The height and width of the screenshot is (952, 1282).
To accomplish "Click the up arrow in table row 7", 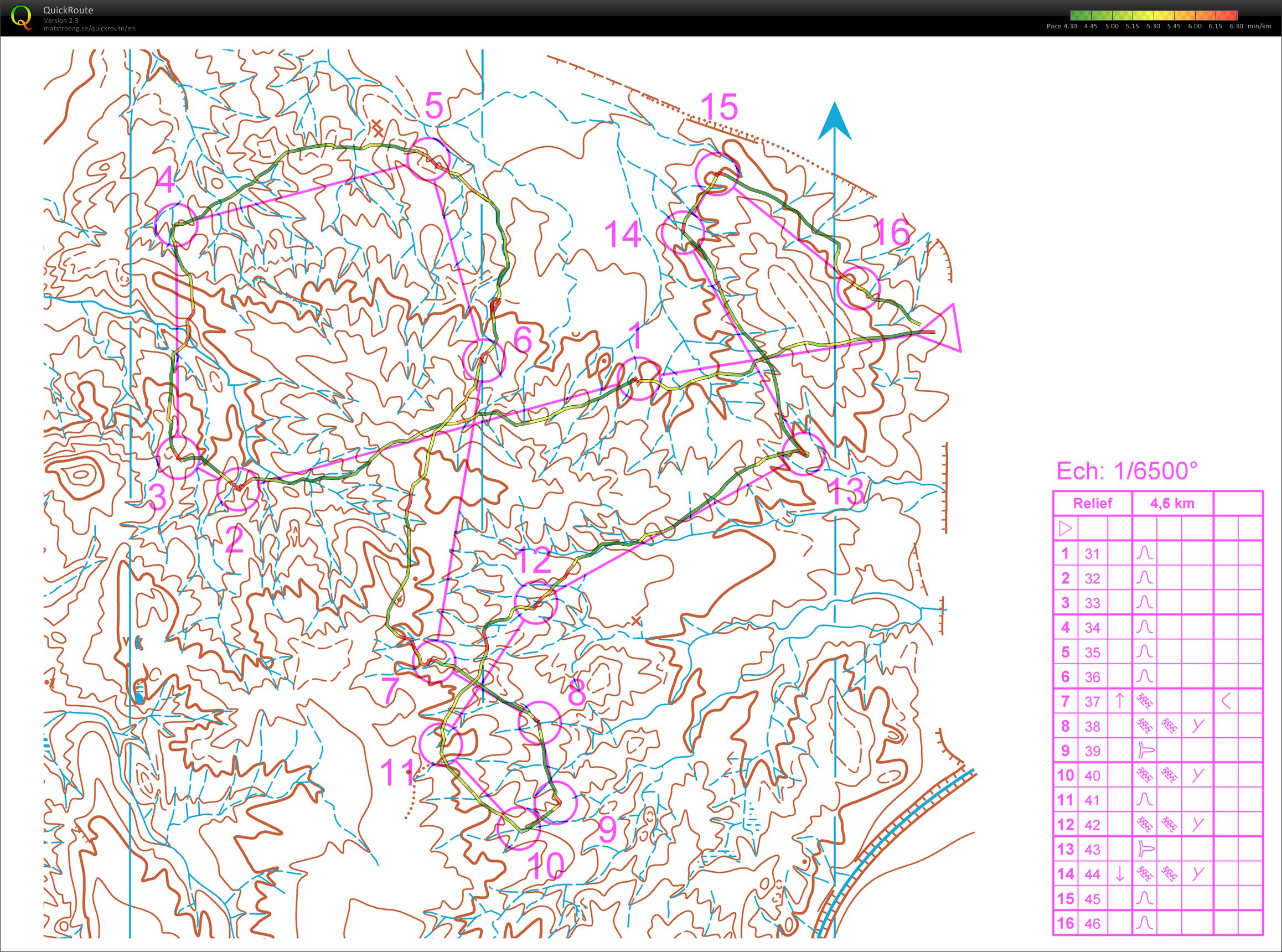I will (x=1119, y=701).
